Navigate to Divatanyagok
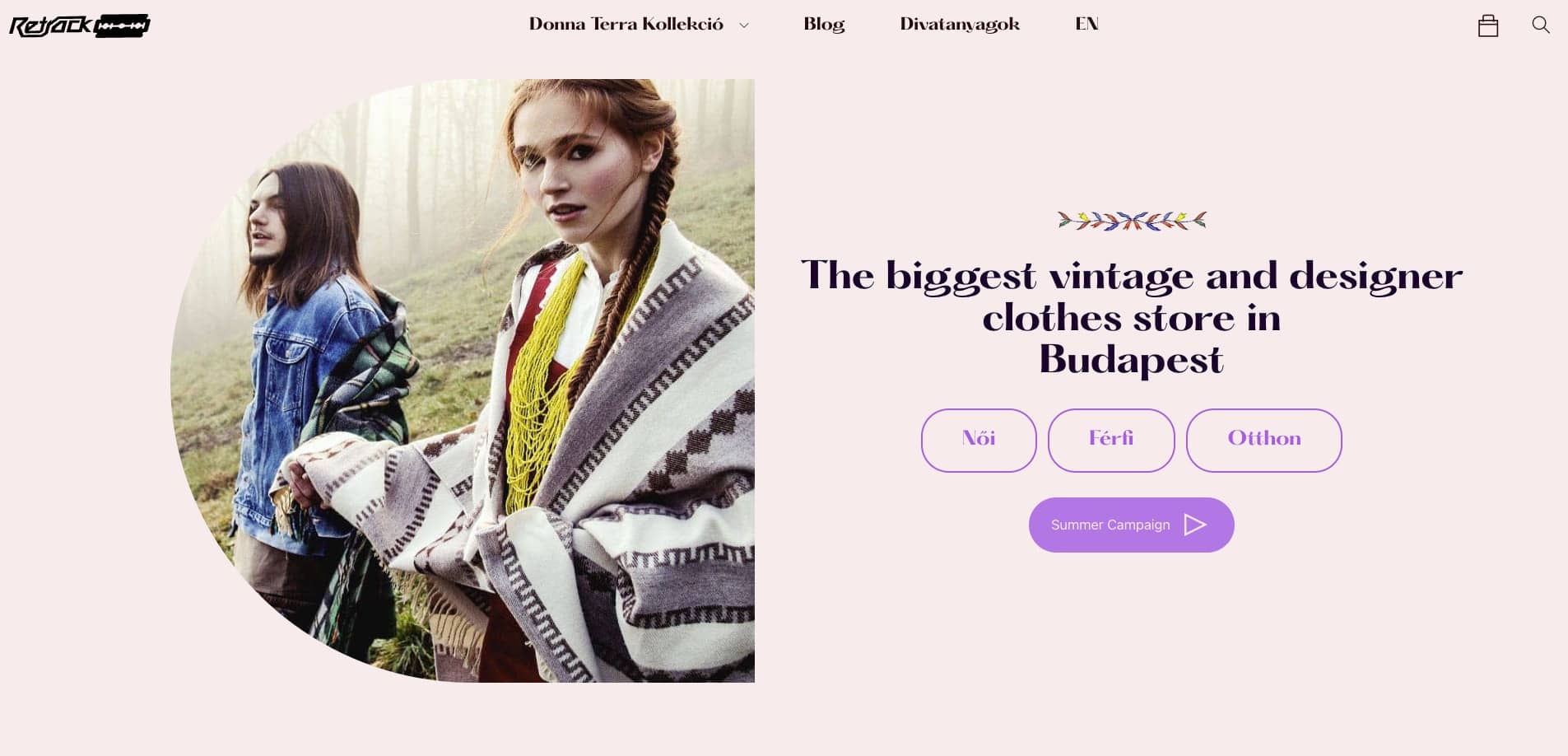 coord(960,25)
